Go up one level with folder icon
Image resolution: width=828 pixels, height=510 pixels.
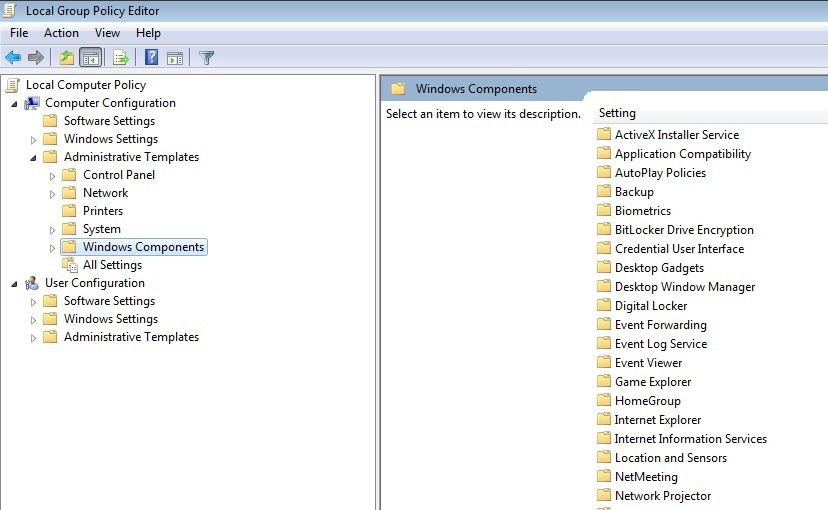point(67,57)
